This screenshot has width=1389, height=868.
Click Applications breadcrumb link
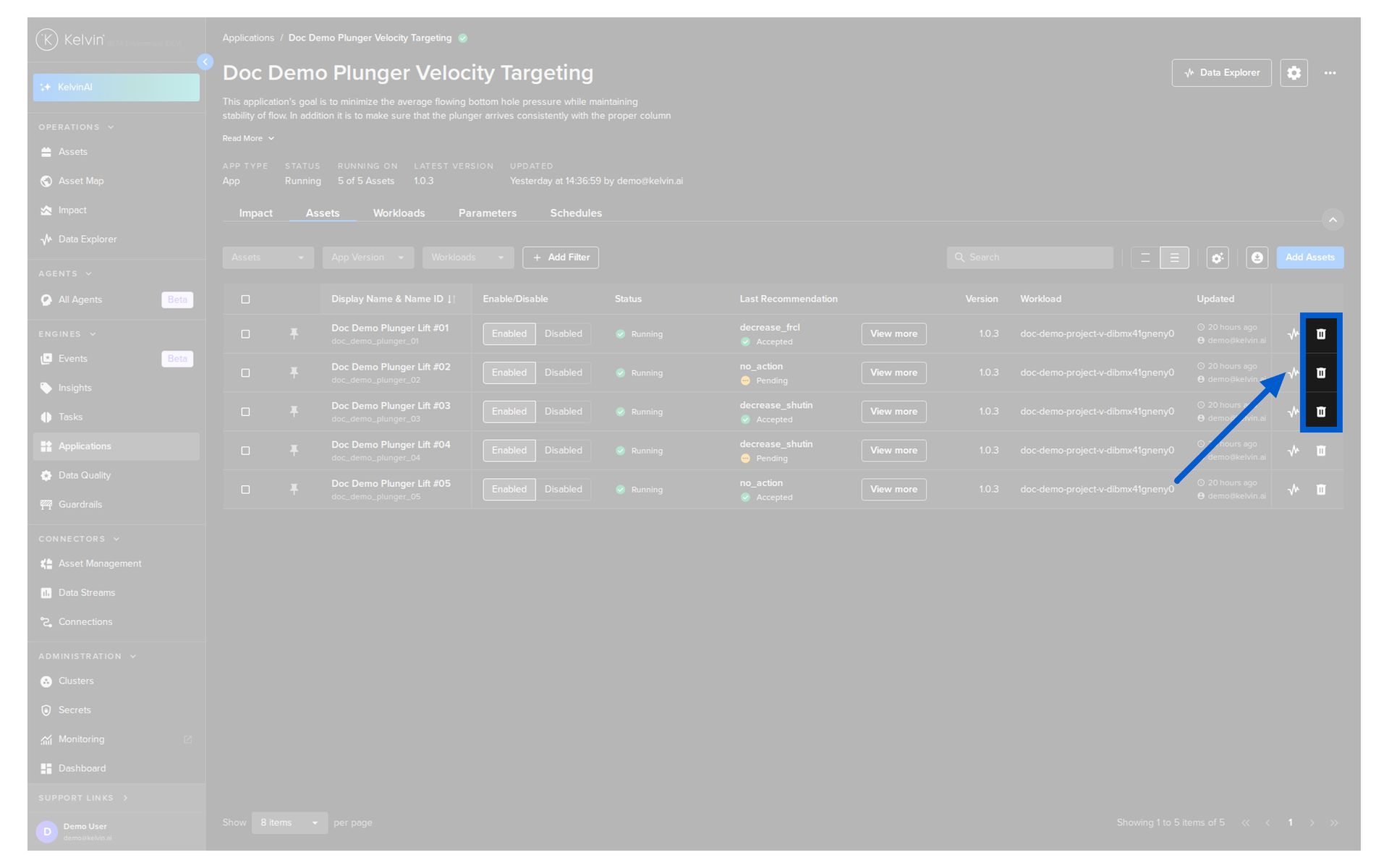(x=248, y=38)
